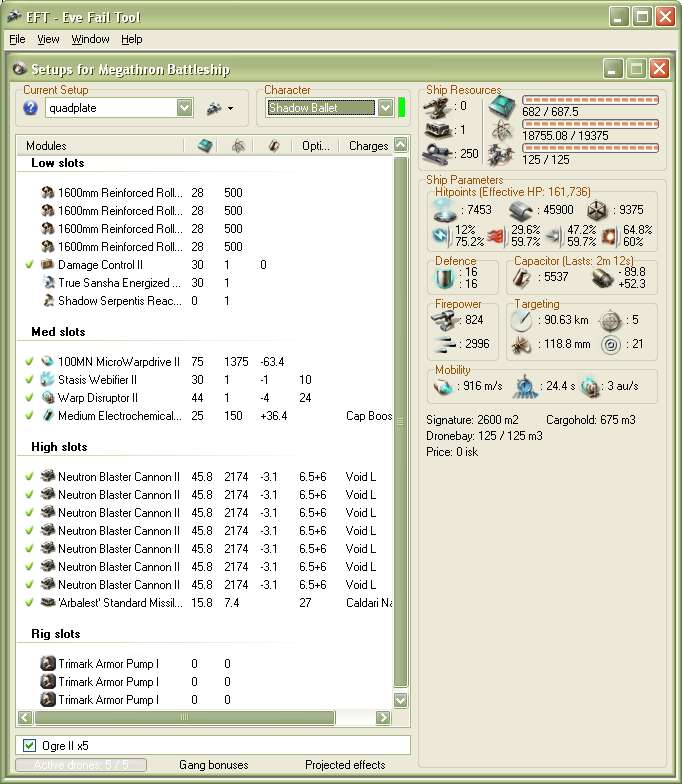Click the launcher hardpoints icon in Ship Resources
The width and height of the screenshot is (682, 784).
438,130
